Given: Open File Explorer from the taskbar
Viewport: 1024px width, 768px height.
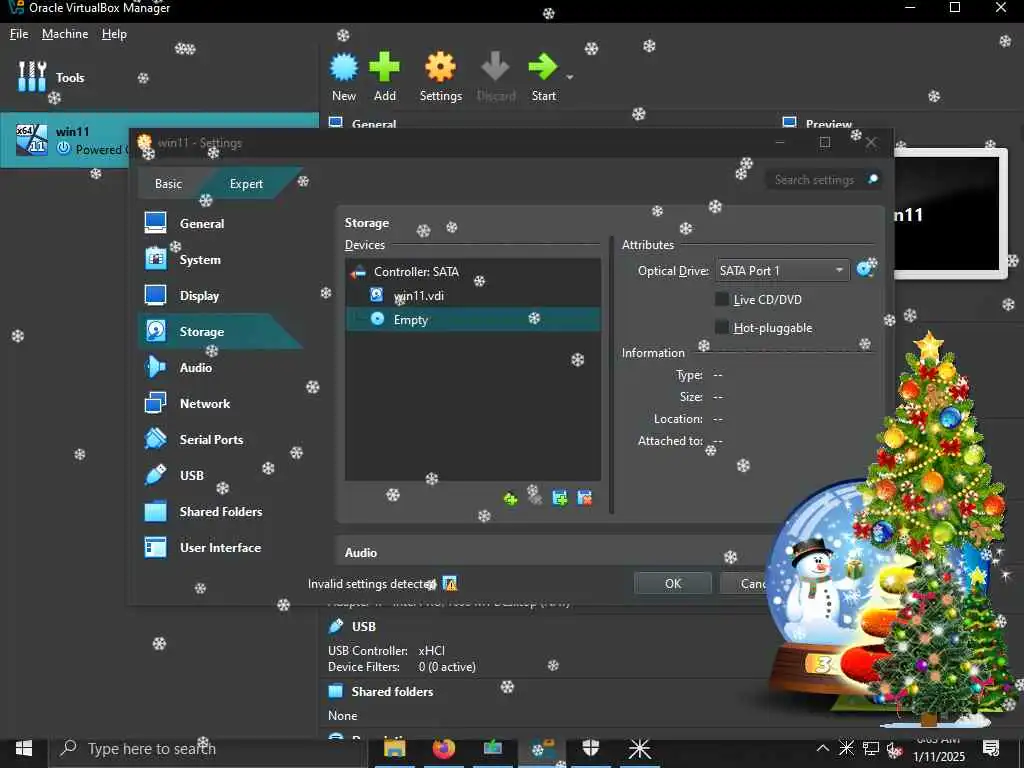Looking at the screenshot, I should 394,748.
